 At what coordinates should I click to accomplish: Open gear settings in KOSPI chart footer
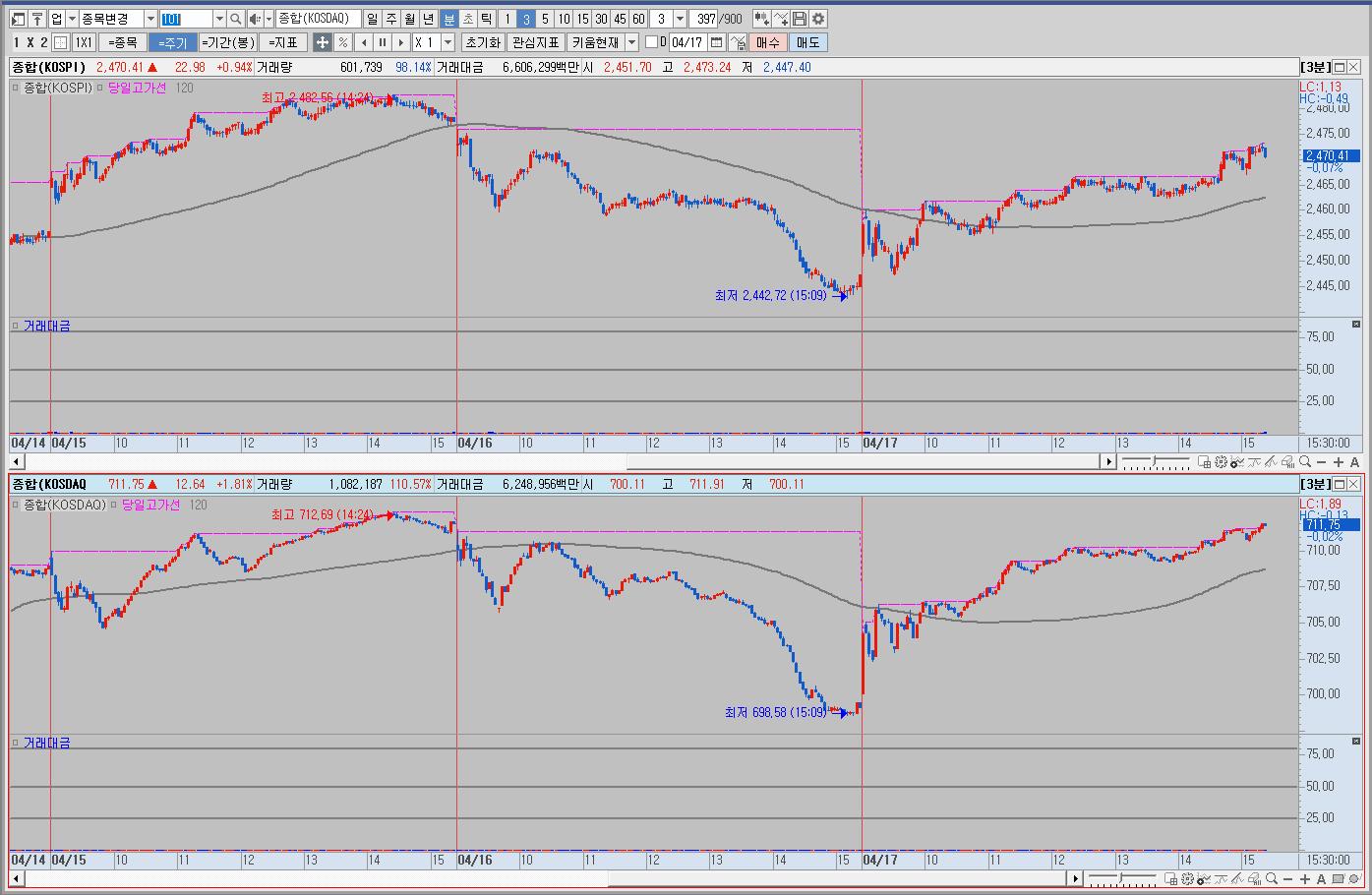(x=1222, y=462)
